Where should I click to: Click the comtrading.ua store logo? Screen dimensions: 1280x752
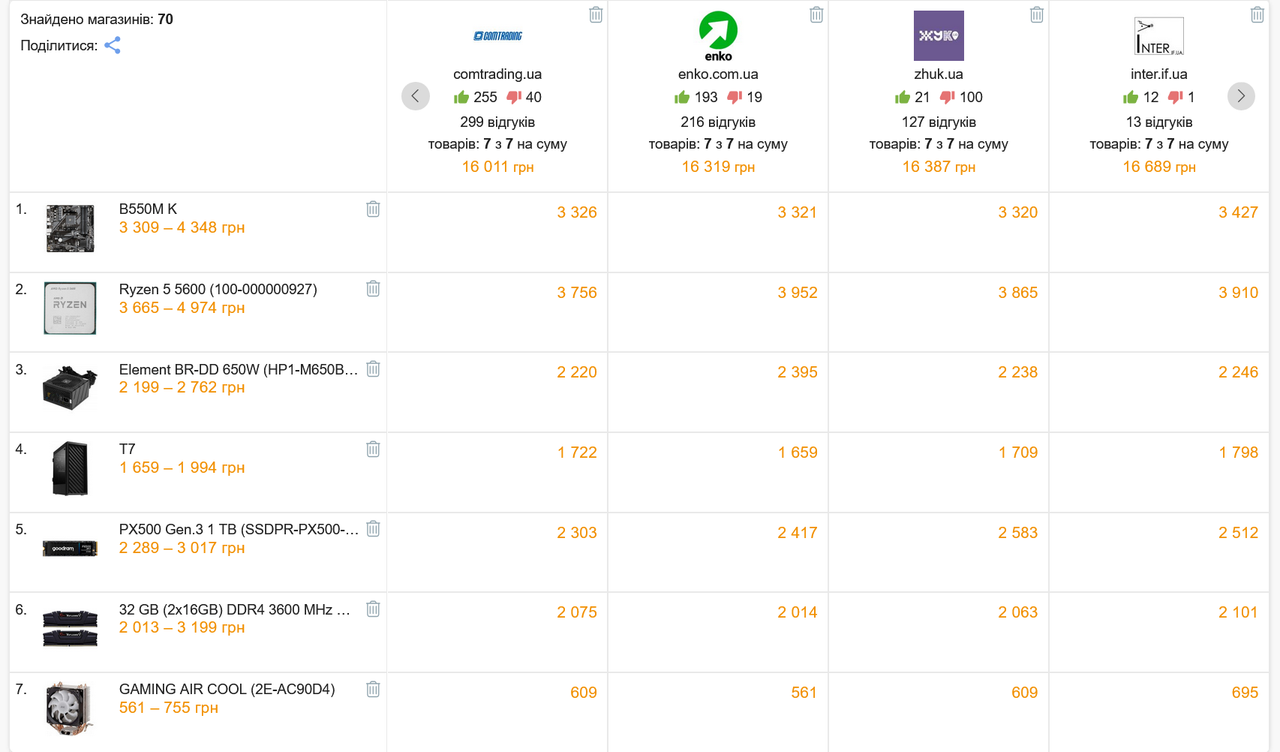coord(498,36)
